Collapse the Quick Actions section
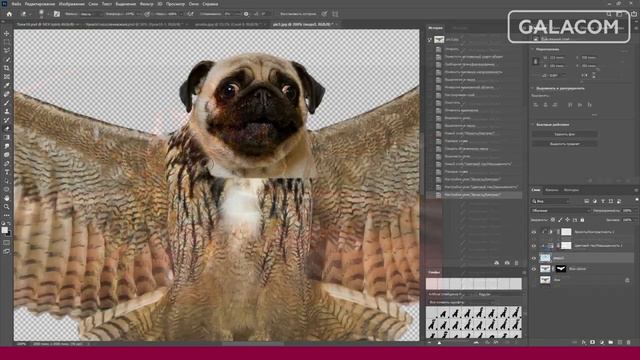The width and height of the screenshot is (640, 360). pyautogui.click(x=533, y=124)
